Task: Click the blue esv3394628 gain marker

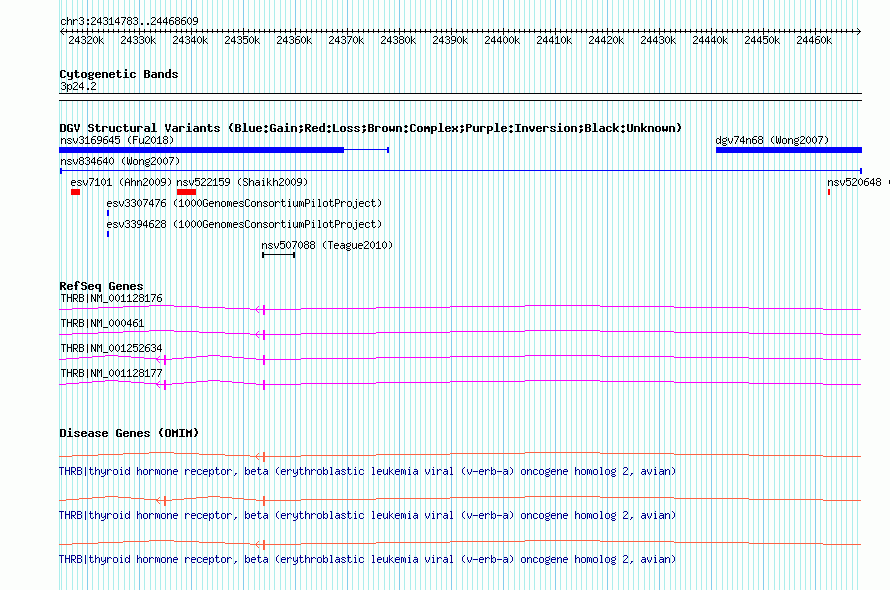Action: (108, 234)
